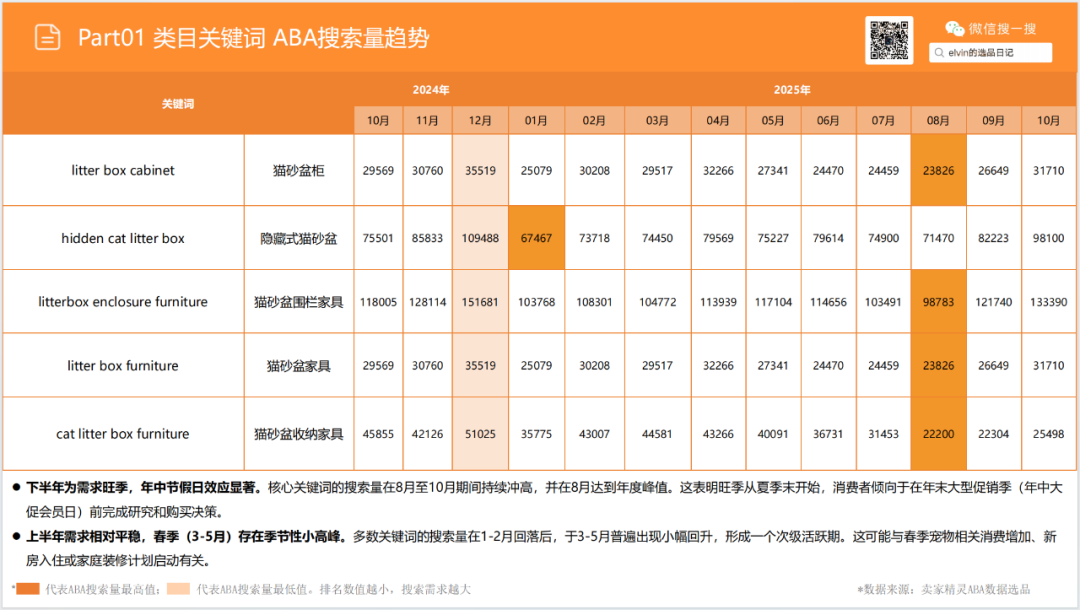Select the 关键词 header cell

pyautogui.click(x=180, y=103)
